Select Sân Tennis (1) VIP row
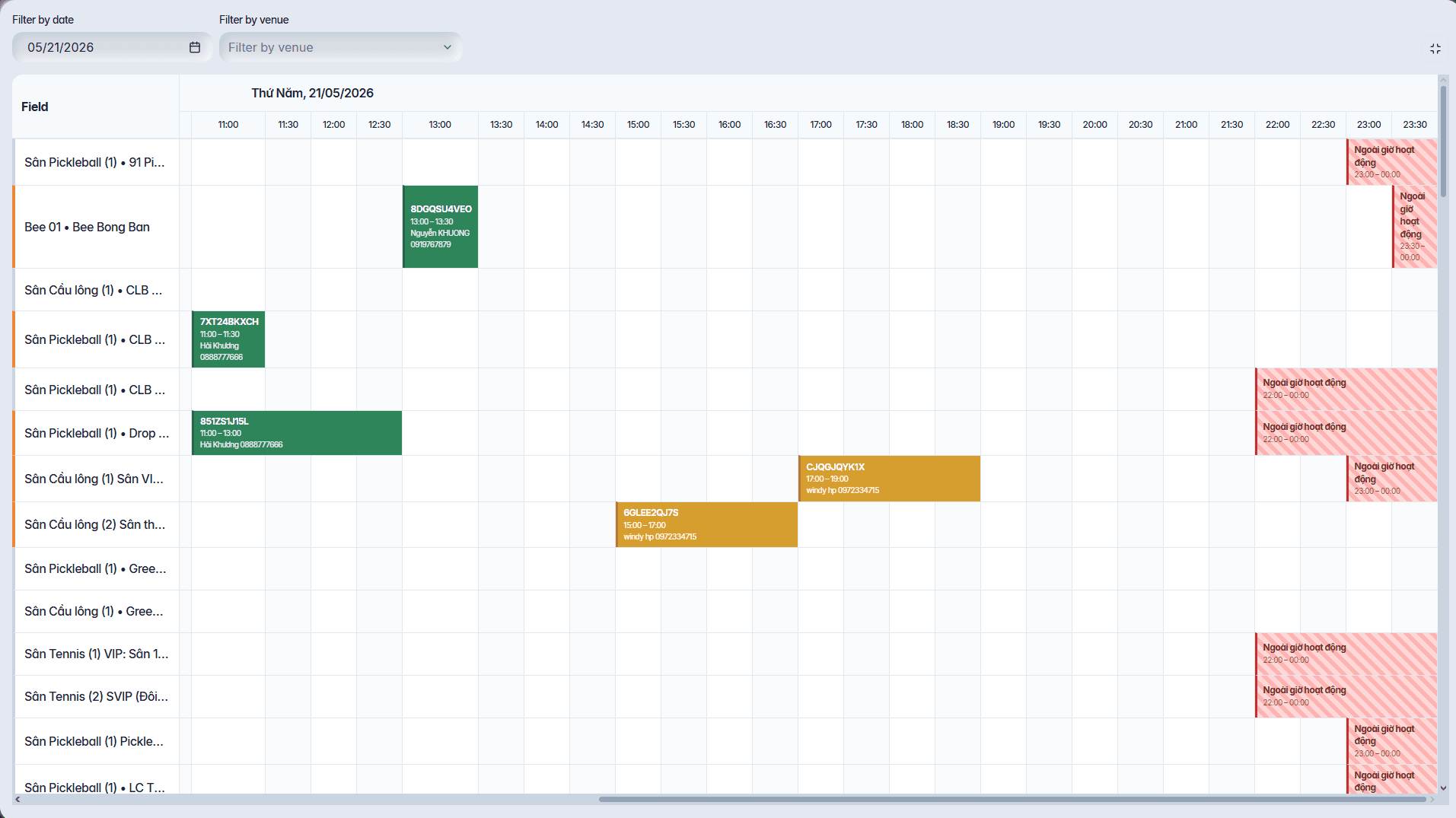This screenshot has width=1456, height=818. tap(96, 654)
